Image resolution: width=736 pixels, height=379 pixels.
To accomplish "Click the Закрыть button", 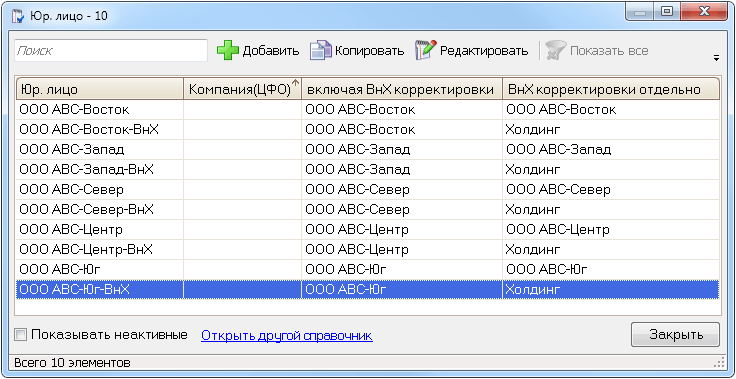I will pos(675,335).
